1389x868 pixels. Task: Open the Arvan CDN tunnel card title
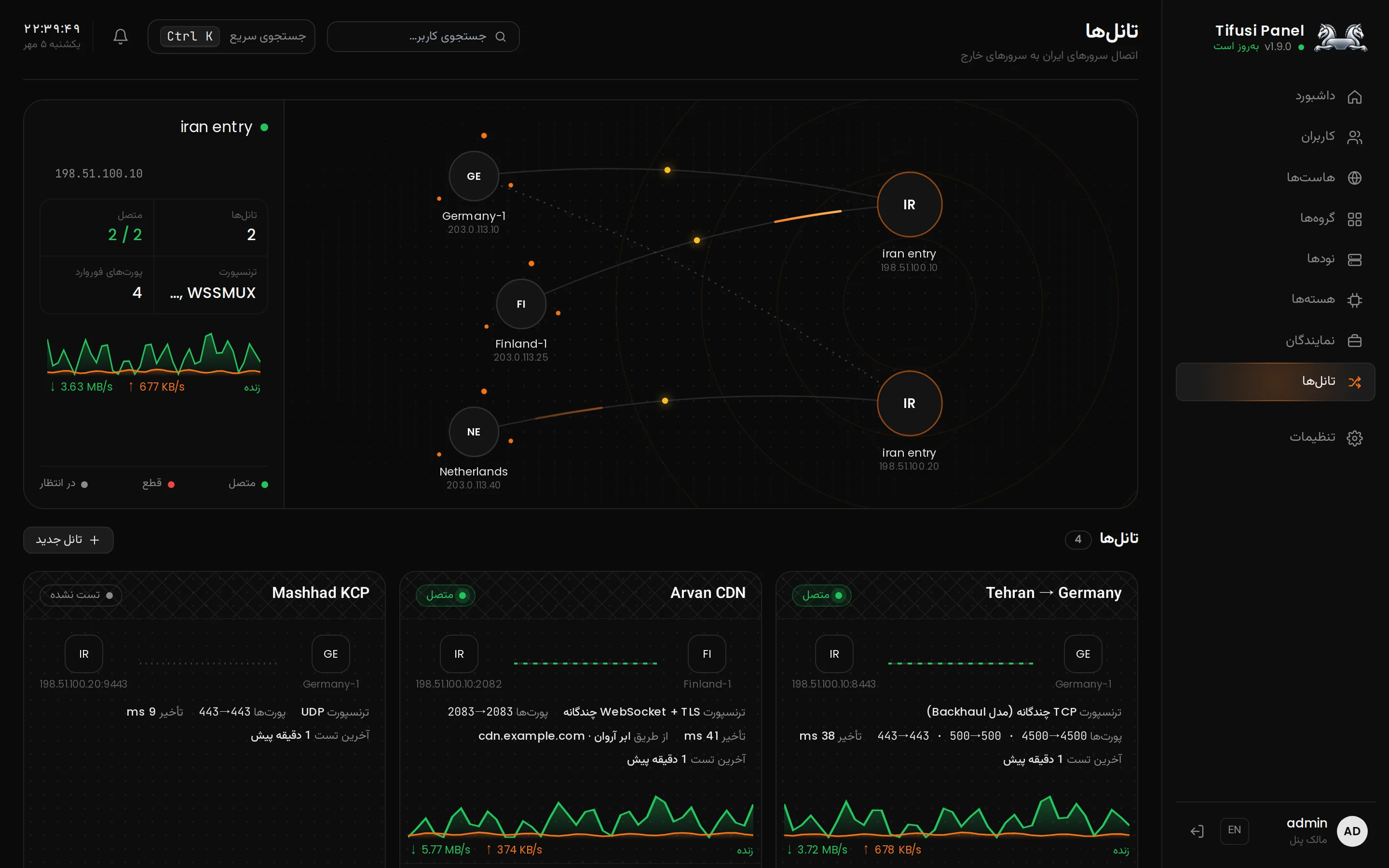[x=708, y=593]
